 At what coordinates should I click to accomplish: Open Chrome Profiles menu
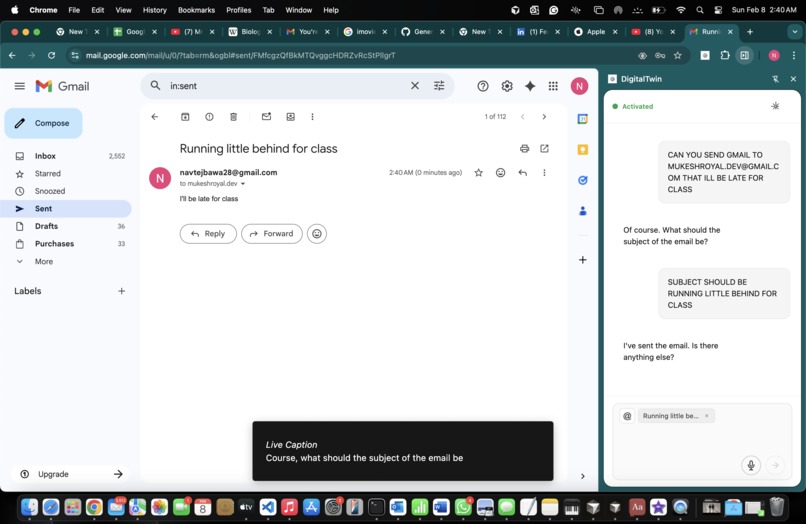(239, 10)
